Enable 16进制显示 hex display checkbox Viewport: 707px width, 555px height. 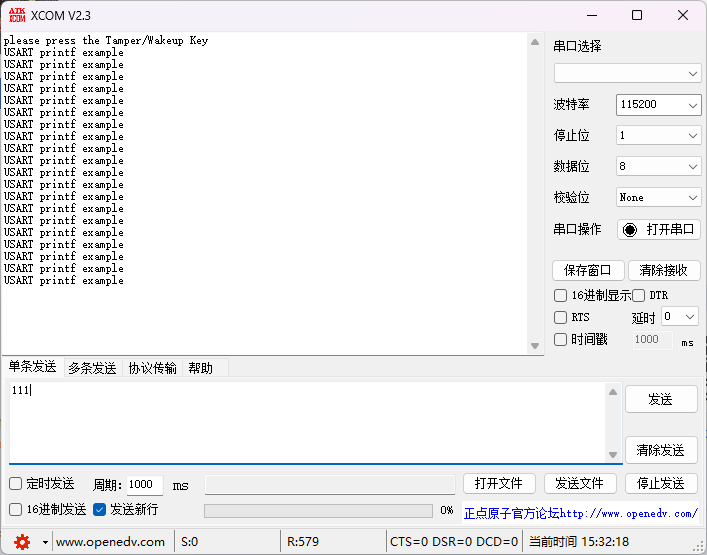click(561, 295)
